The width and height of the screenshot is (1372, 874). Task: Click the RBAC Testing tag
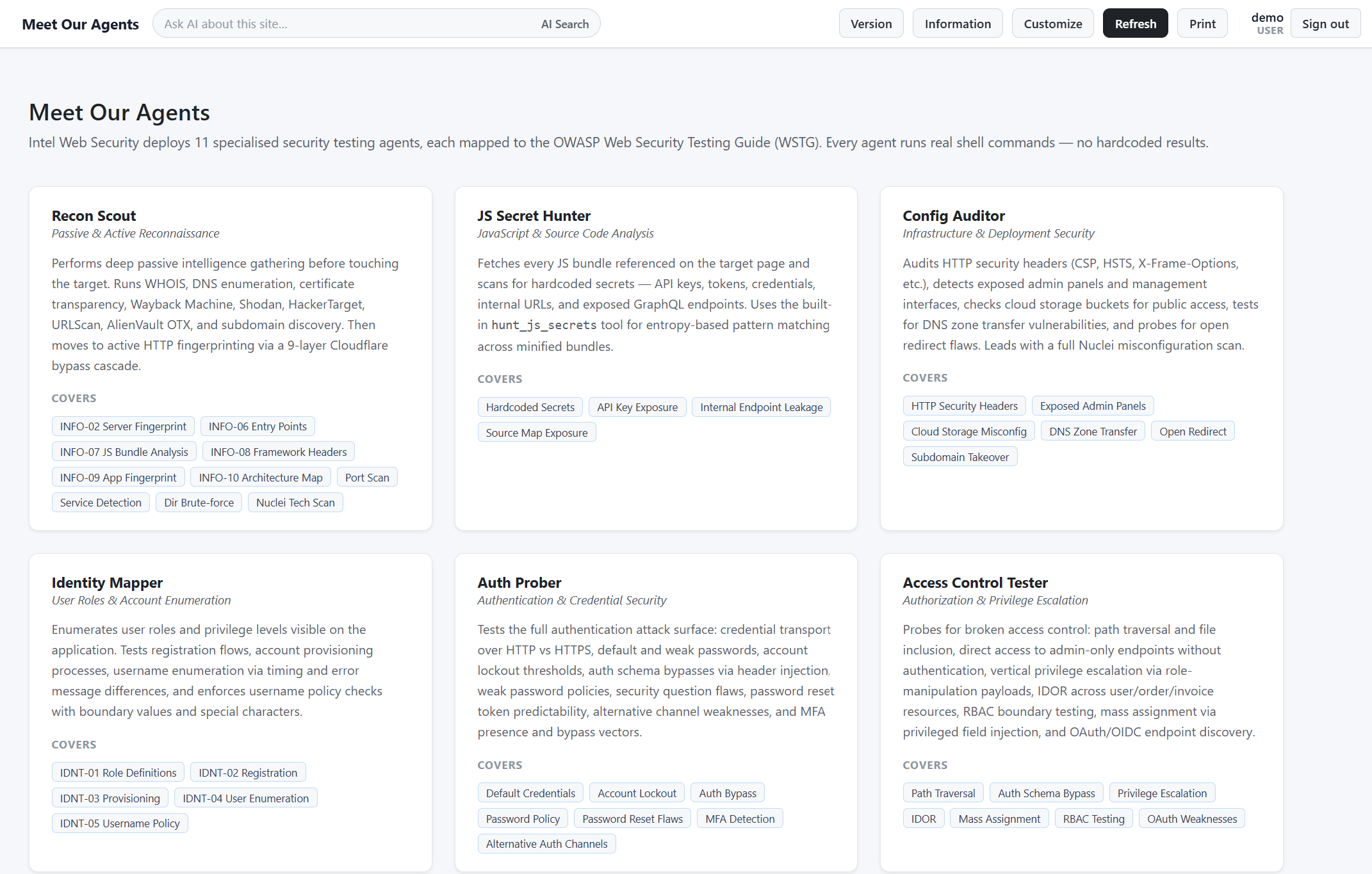[1093, 819]
